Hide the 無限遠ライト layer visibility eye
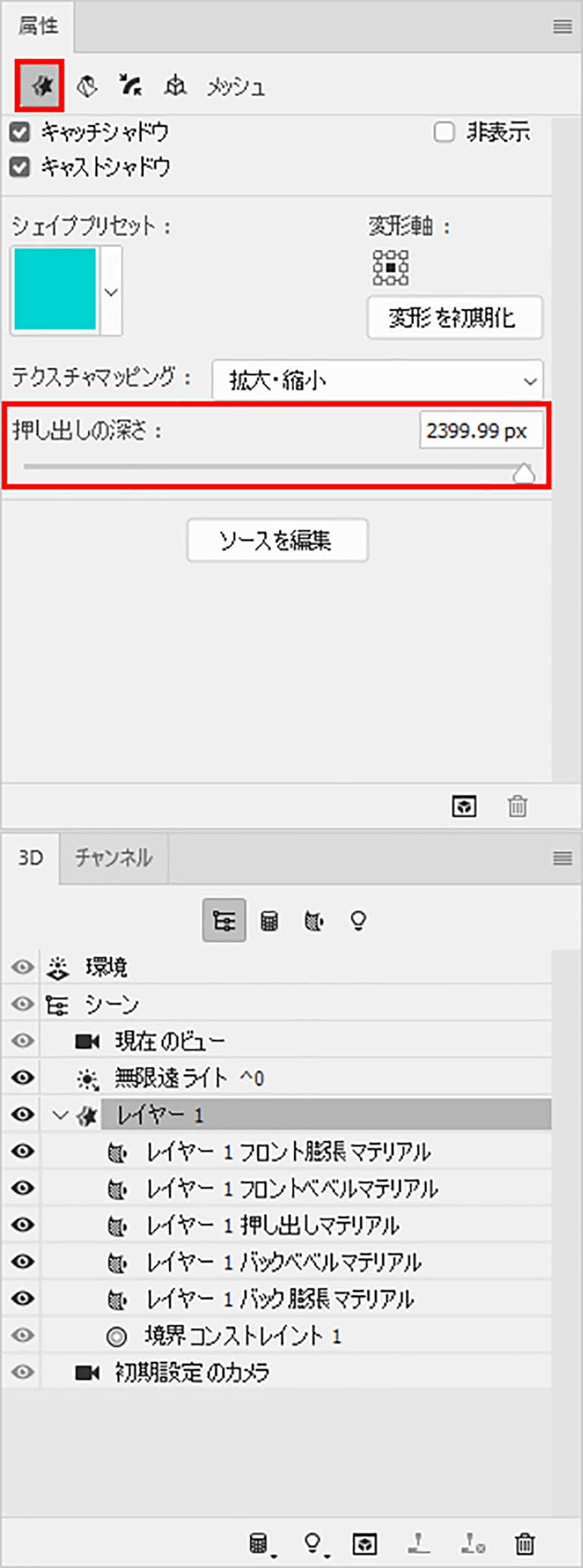583x1568 pixels. (23, 1078)
